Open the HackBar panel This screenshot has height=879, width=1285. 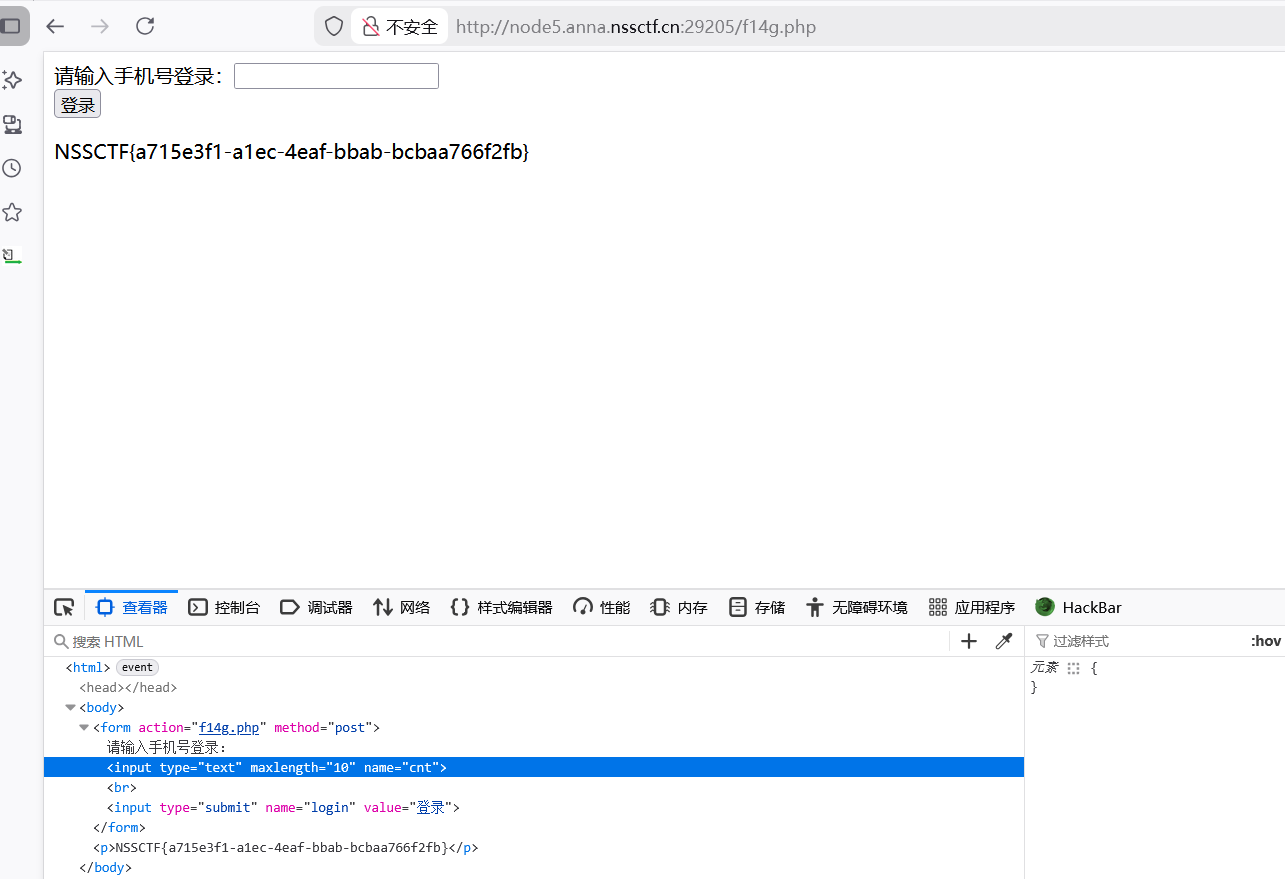click(x=1078, y=607)
